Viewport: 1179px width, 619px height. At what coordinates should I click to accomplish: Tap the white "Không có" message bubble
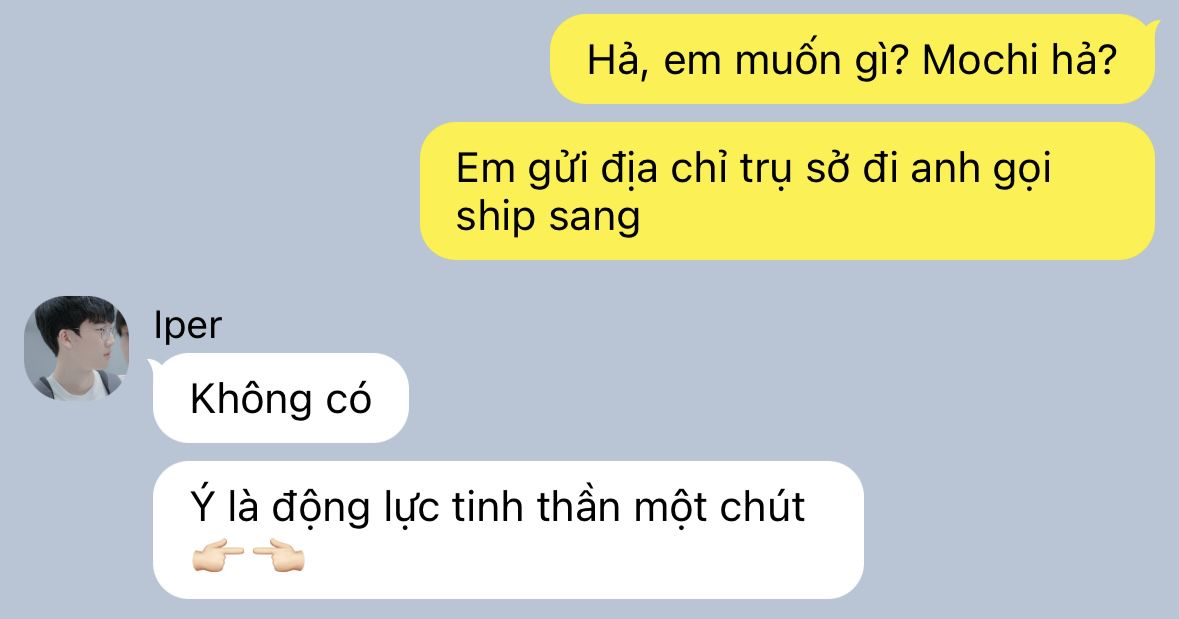pyautogui.click(x=280, y=398)
